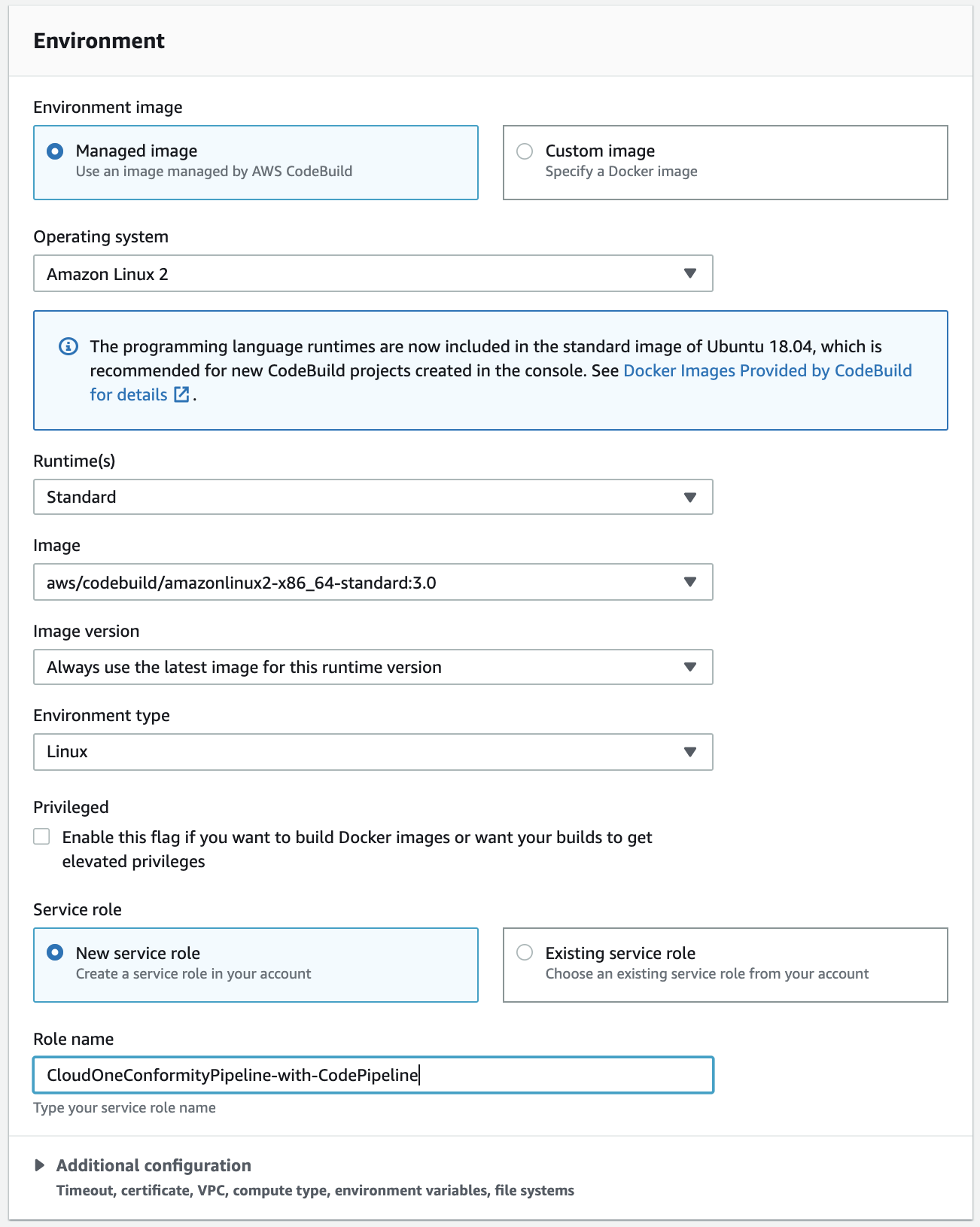Click the Environment type dropdown arrow icon
The height and width of the screenshot is (1227, 980).
coord(689,752)
